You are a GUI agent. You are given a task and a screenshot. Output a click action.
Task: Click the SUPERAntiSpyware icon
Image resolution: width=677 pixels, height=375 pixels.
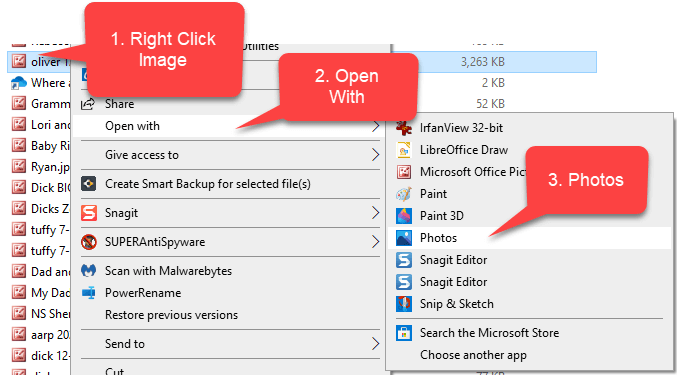click(89, 242)
